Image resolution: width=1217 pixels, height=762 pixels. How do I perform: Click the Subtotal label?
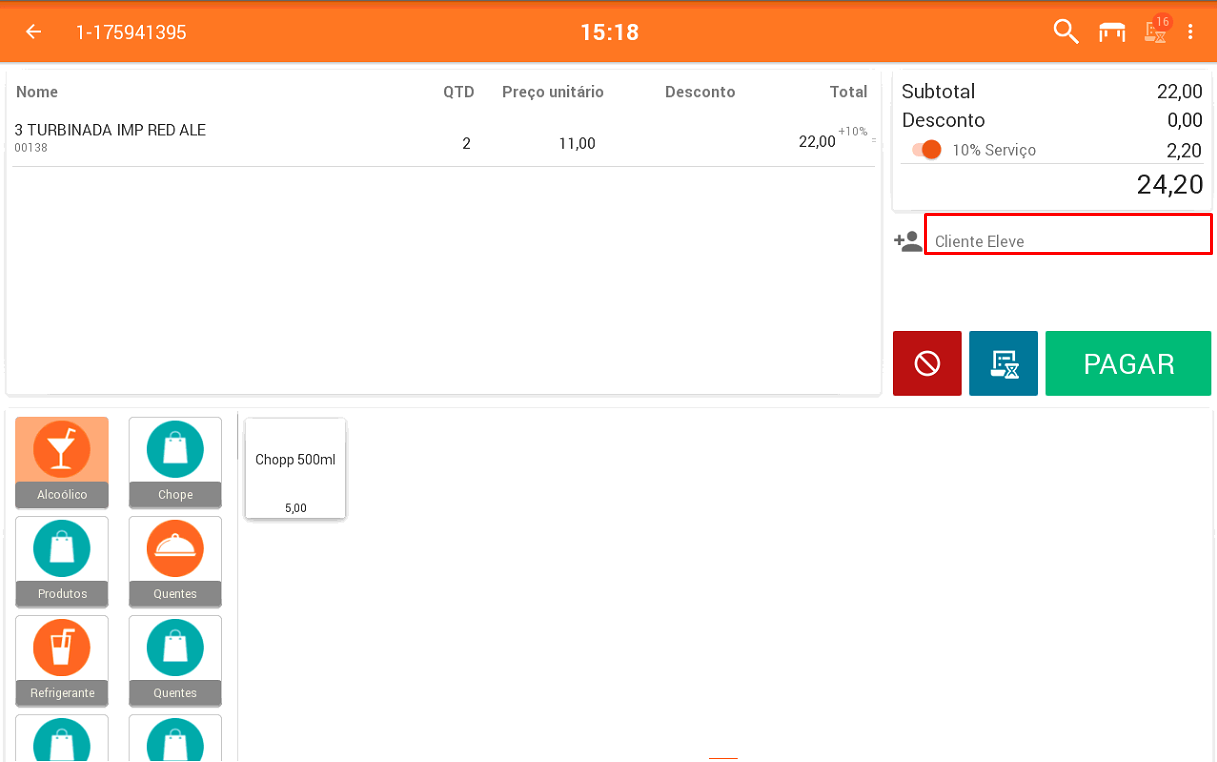(x=938, y=91)
